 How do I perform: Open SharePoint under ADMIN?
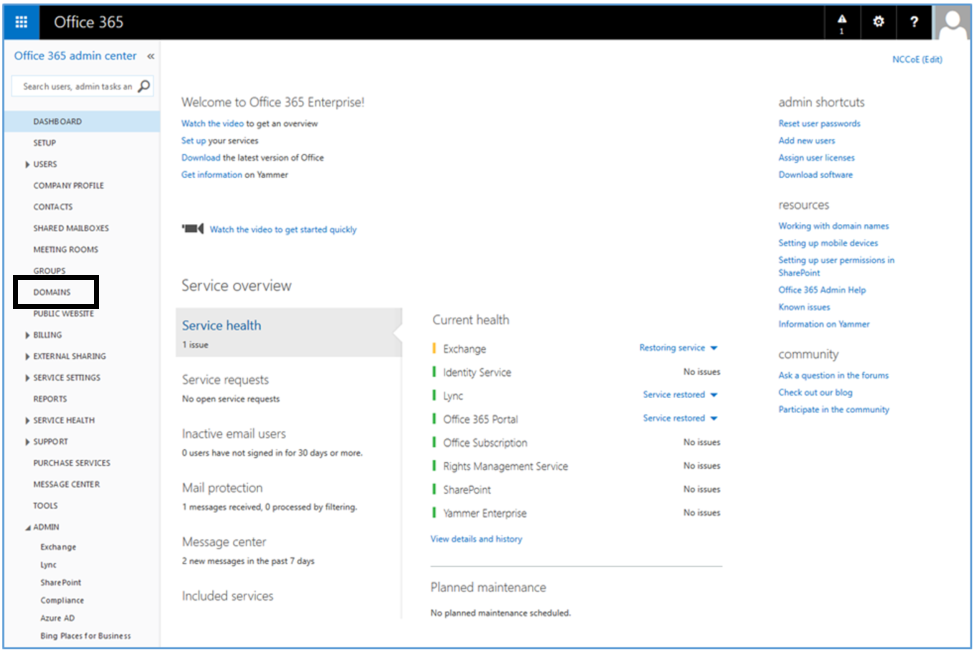[x=61, y=583]
